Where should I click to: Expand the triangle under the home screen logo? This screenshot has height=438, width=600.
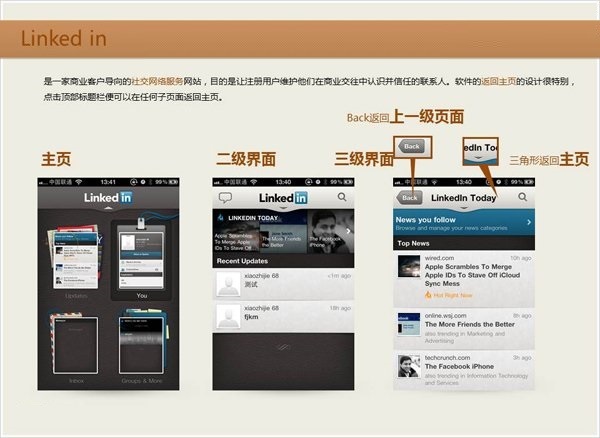click(x=108, y=208)
